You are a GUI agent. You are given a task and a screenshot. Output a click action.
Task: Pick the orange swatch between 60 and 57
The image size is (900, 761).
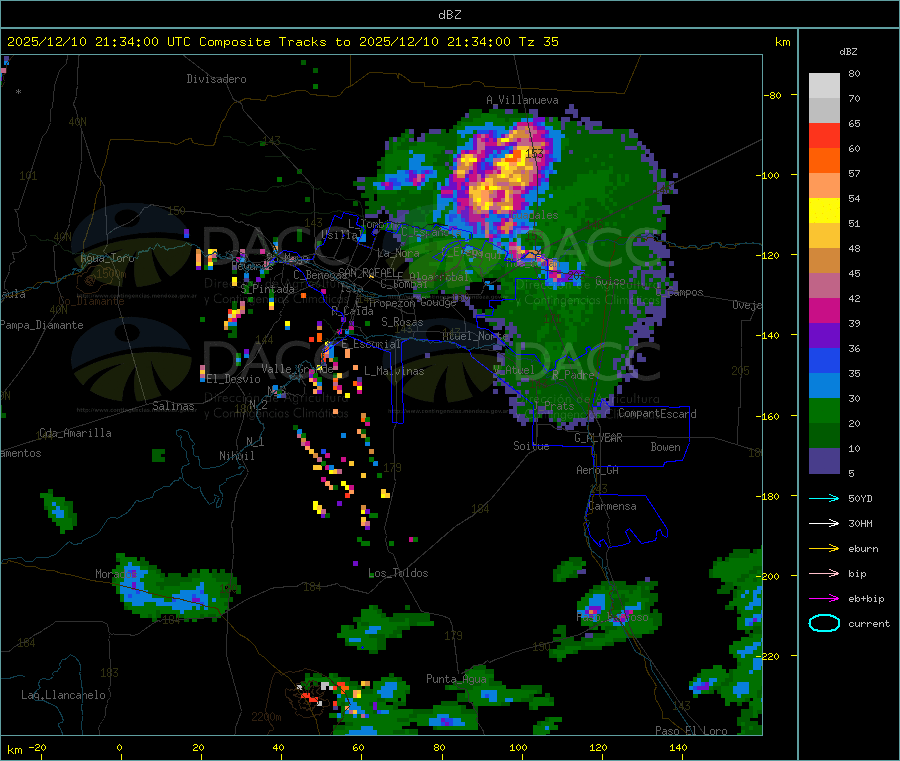(824, 161)
